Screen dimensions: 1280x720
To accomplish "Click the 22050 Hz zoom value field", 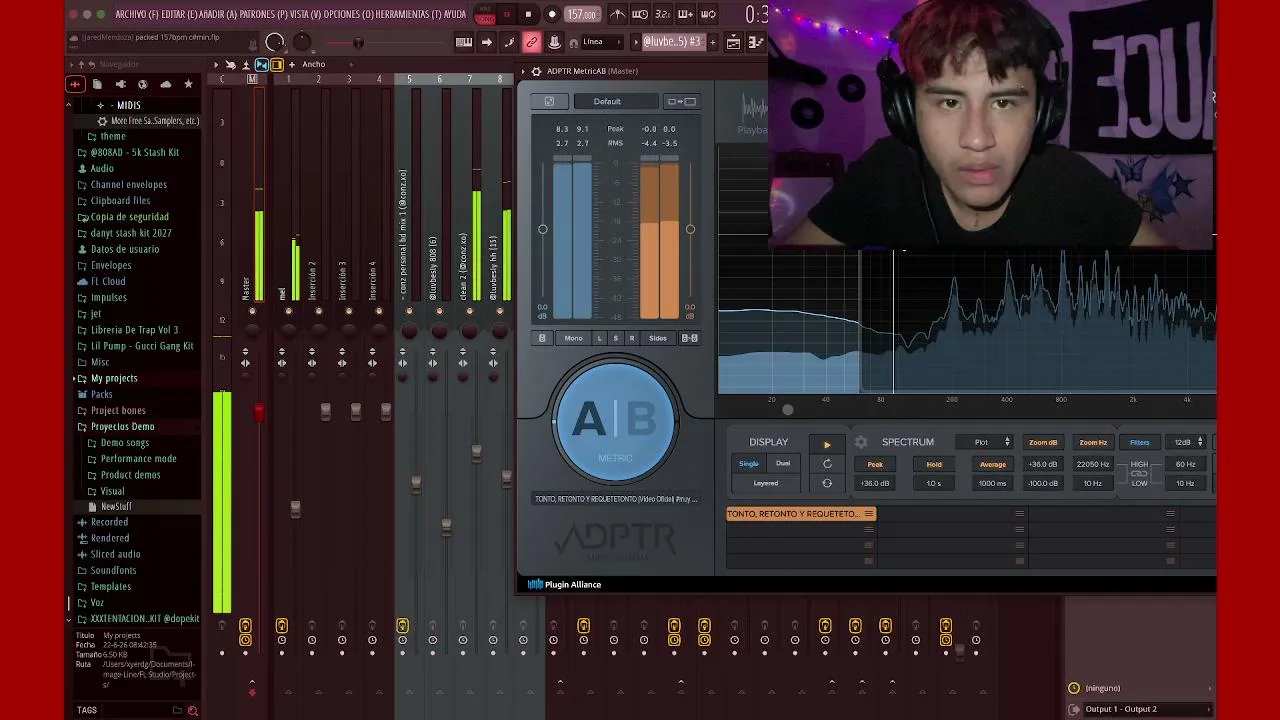I will [1093, 464].
